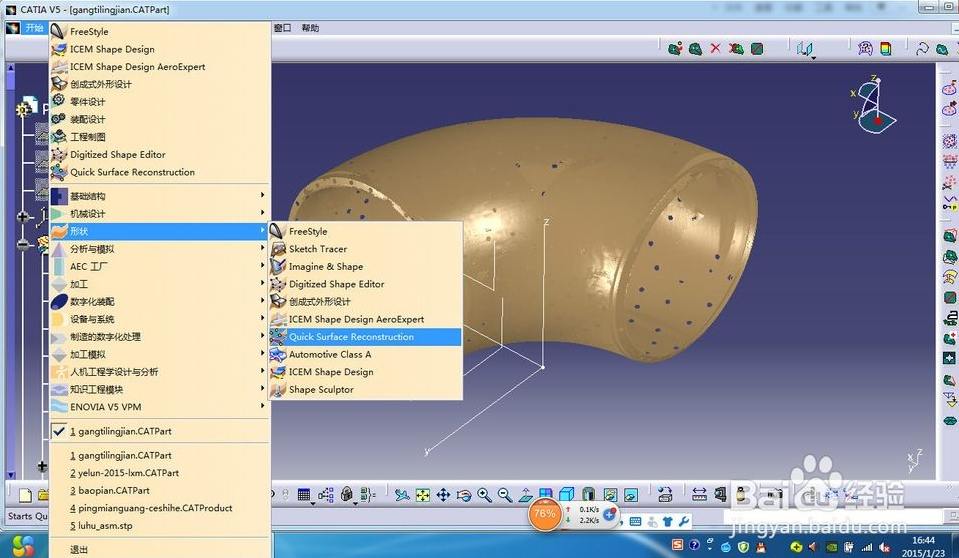The width and height of the screenshot is (959, 558).
Task: Select the Rotate view tool
Action: coord(464,495)
